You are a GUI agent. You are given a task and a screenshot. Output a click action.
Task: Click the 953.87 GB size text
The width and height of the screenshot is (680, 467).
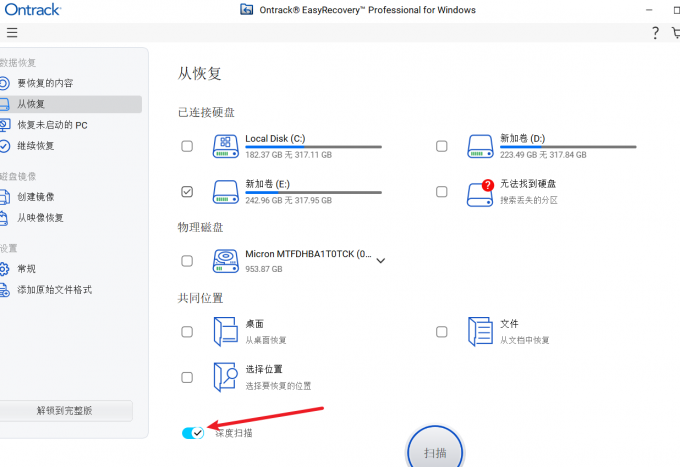pyautogui.click(x=264, y=269)
